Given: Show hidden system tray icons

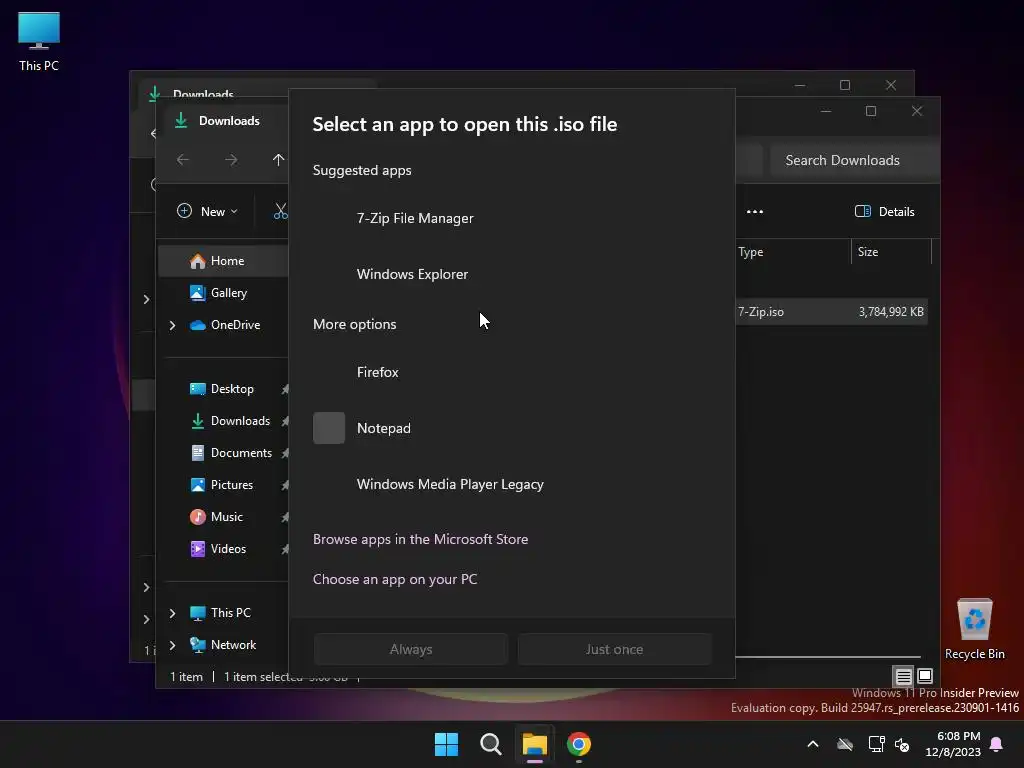Looking at the screenshot, I should [x=813, y=744].
